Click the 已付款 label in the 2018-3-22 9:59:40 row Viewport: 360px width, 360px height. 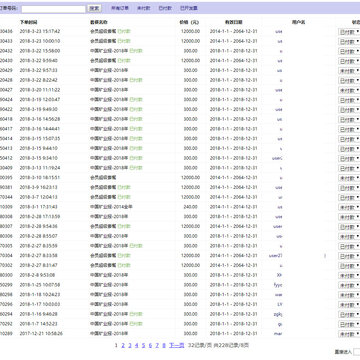coord(124,61)
